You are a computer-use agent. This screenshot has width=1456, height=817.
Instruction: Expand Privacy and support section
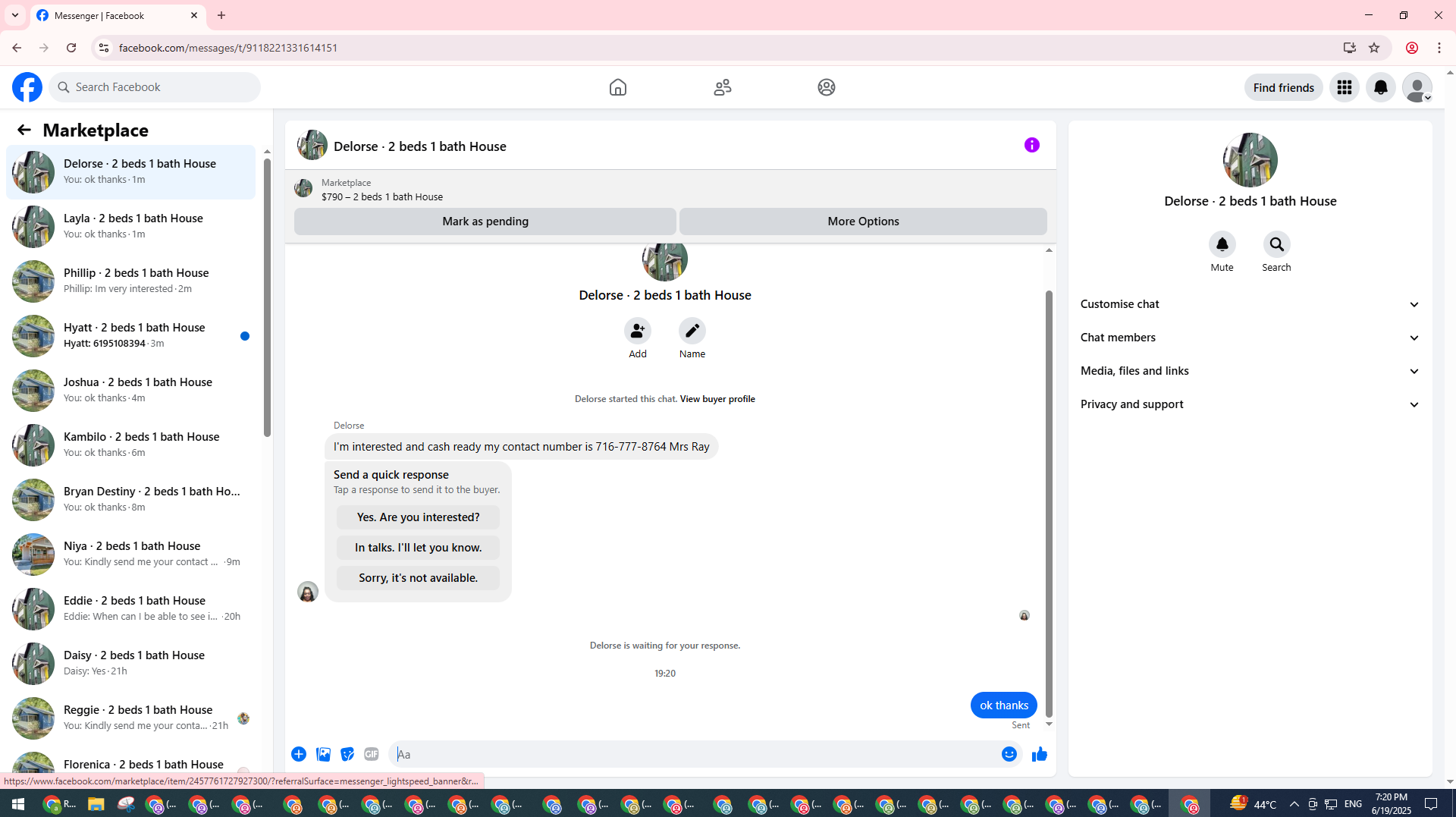(1250, 404)
